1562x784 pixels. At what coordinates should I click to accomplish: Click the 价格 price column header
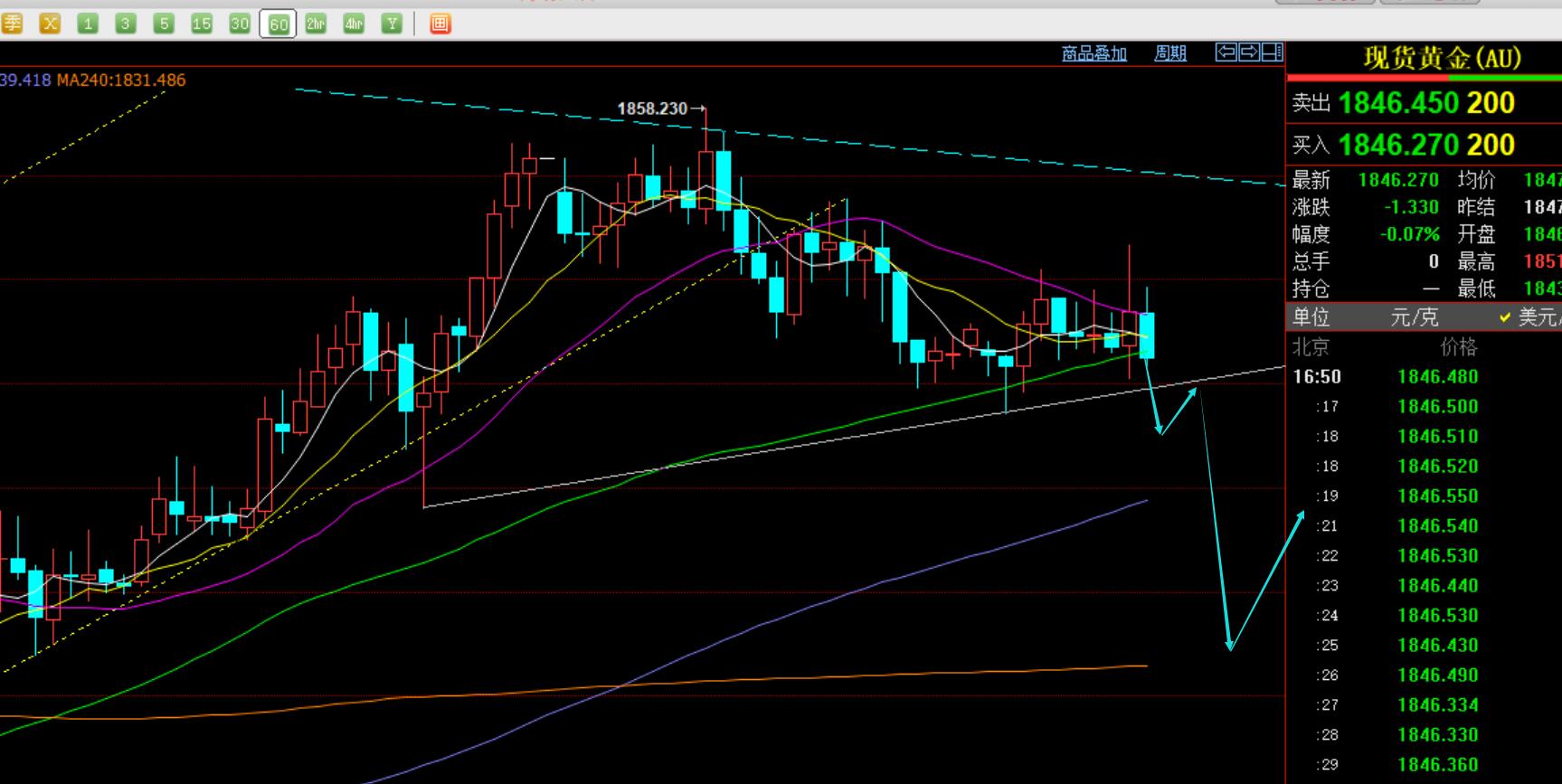1458,346
